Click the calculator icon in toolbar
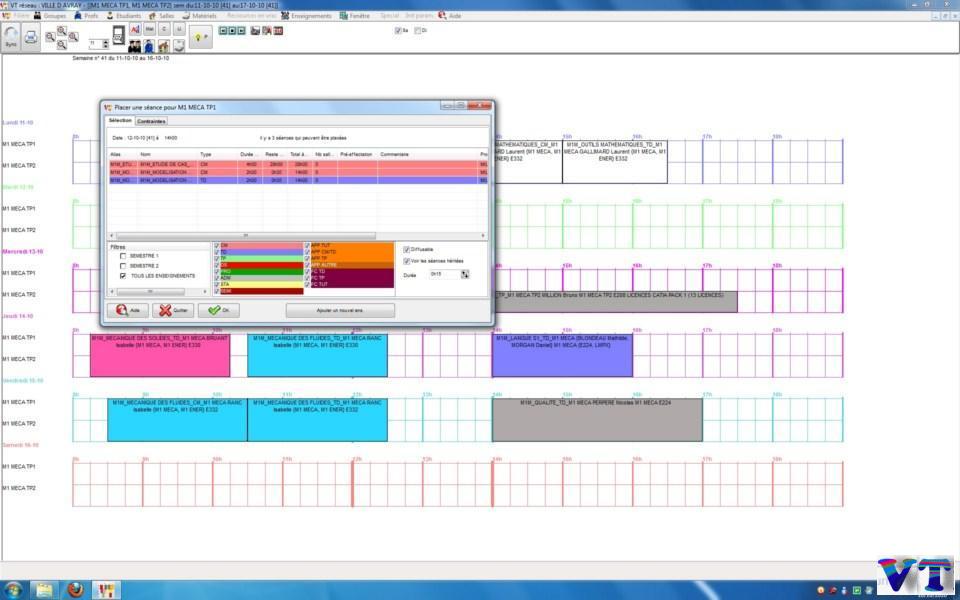The image size is (960, 600). [118, 36]
